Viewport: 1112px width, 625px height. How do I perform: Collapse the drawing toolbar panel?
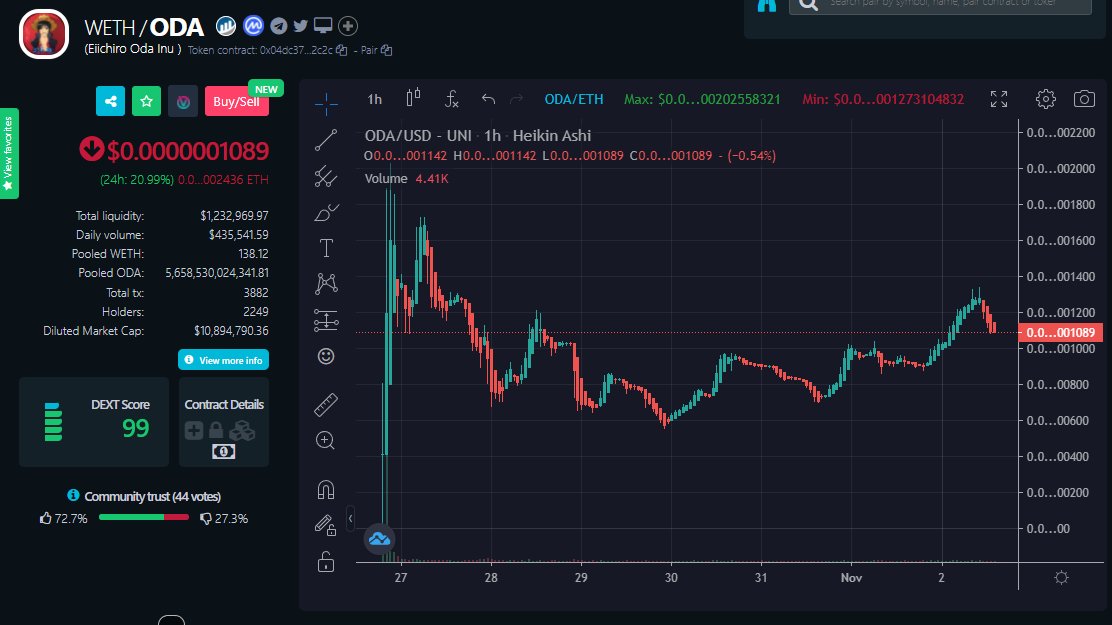(350, 519)
